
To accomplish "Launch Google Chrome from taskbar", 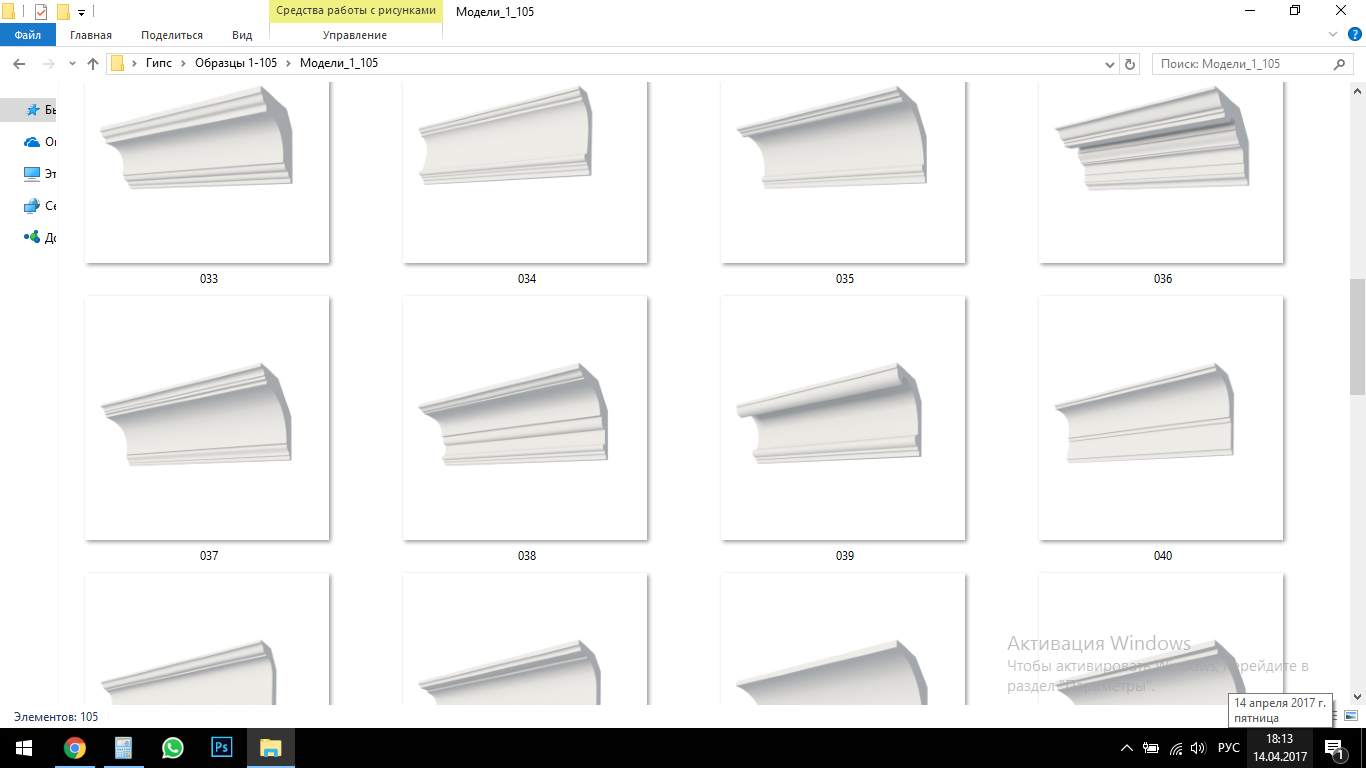I will pos(74,748).
